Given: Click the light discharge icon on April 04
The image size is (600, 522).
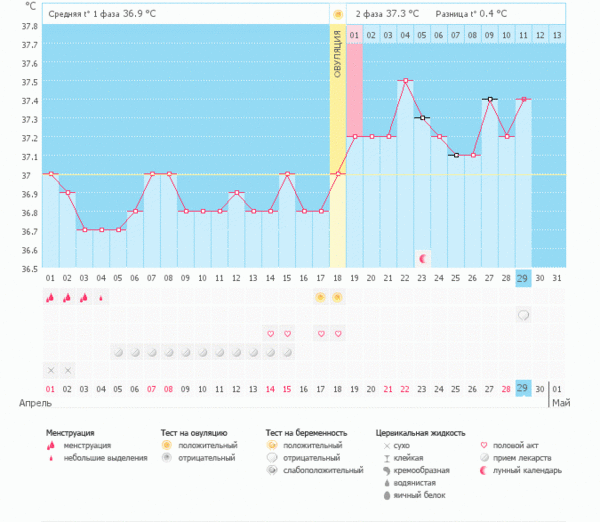Looking at the screenshot, I should pos(101,297).
